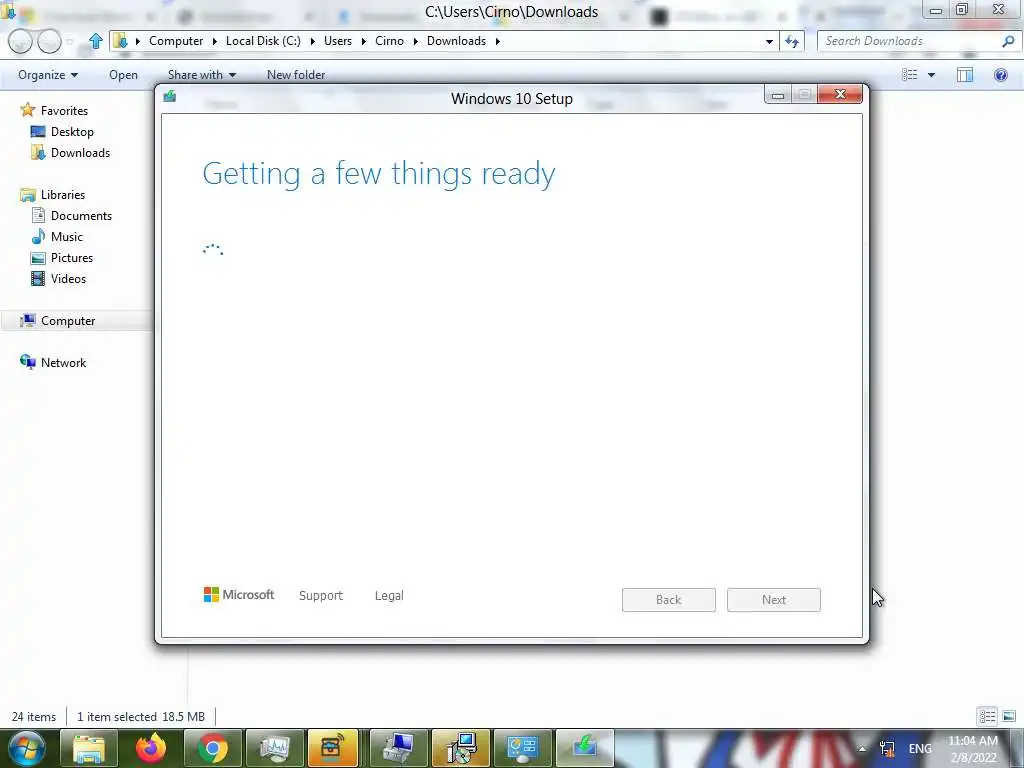The width and height of the screenshot is (1024, 768).
Task: Show hidden system tray icons
Action: pyautogui.click(x=862, y=749)
